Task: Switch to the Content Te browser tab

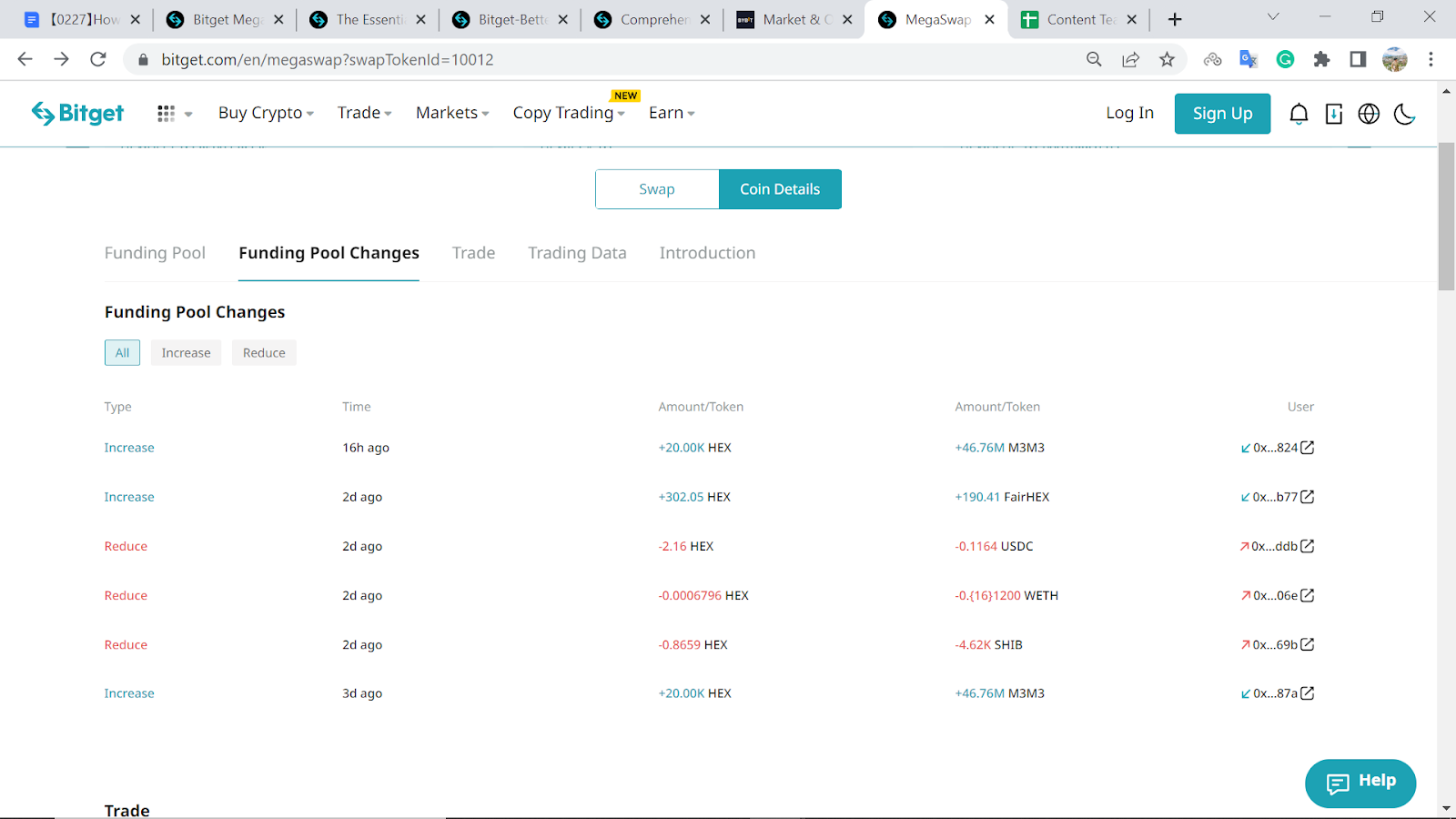Action: (1079, 19)
